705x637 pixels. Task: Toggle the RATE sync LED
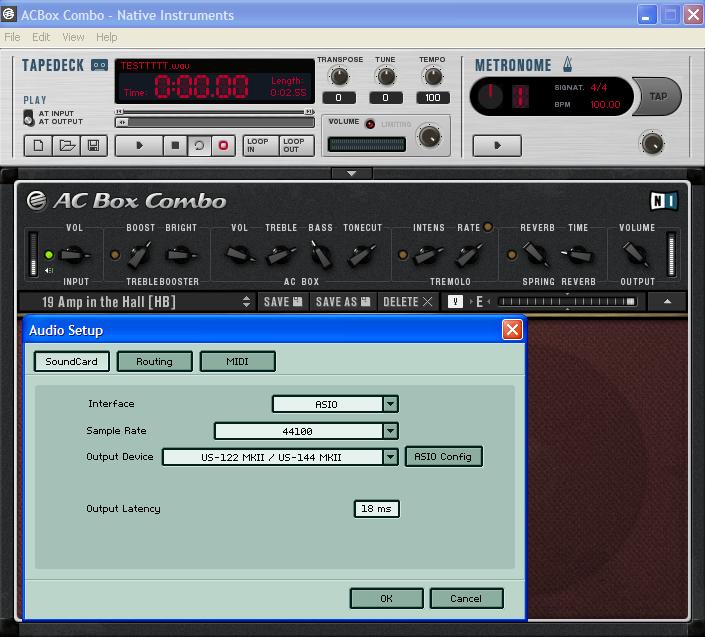[x=488, y=227]
